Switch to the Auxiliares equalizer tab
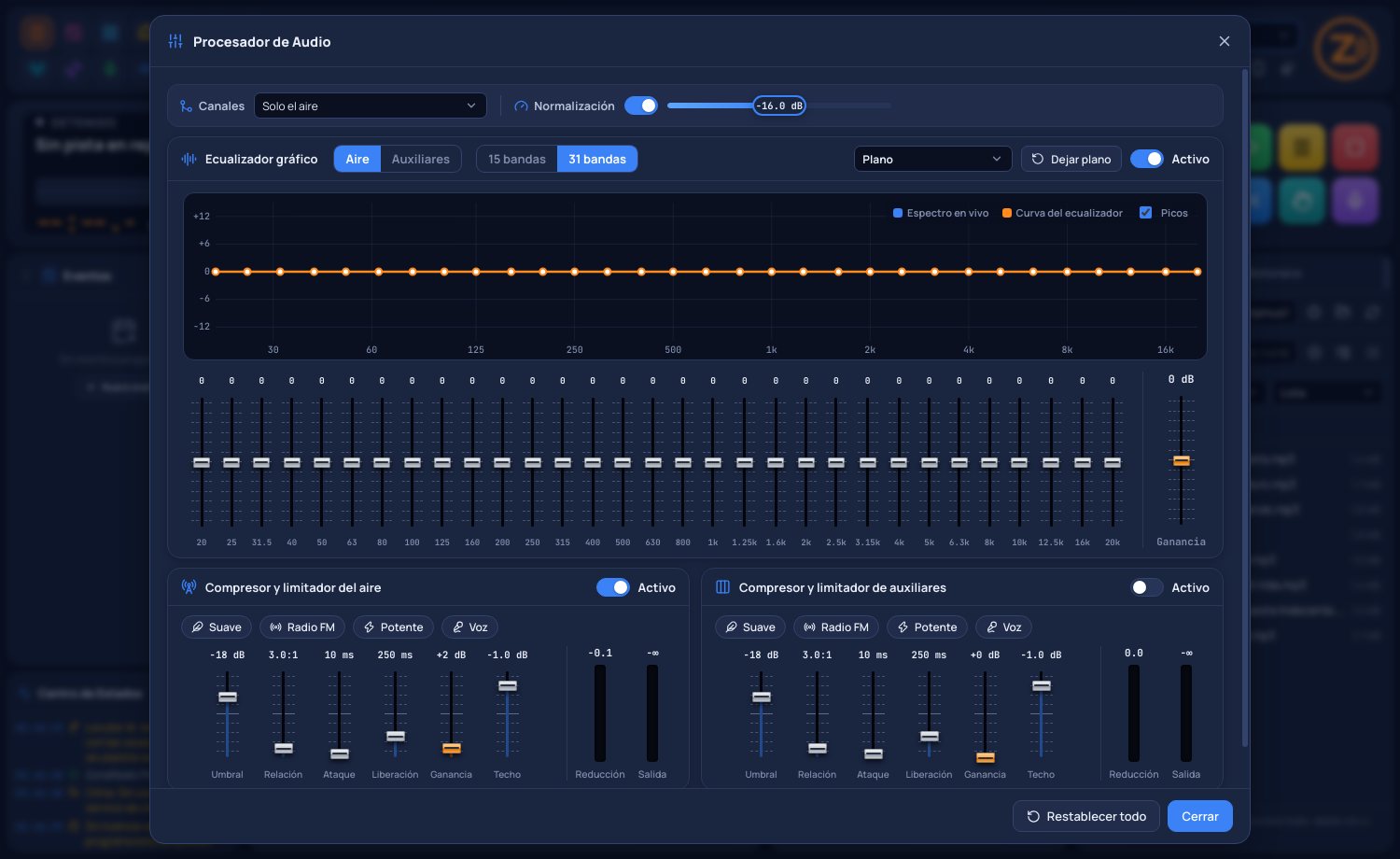The height and width of the screenshot is (859, 1400). pos(421,159)
